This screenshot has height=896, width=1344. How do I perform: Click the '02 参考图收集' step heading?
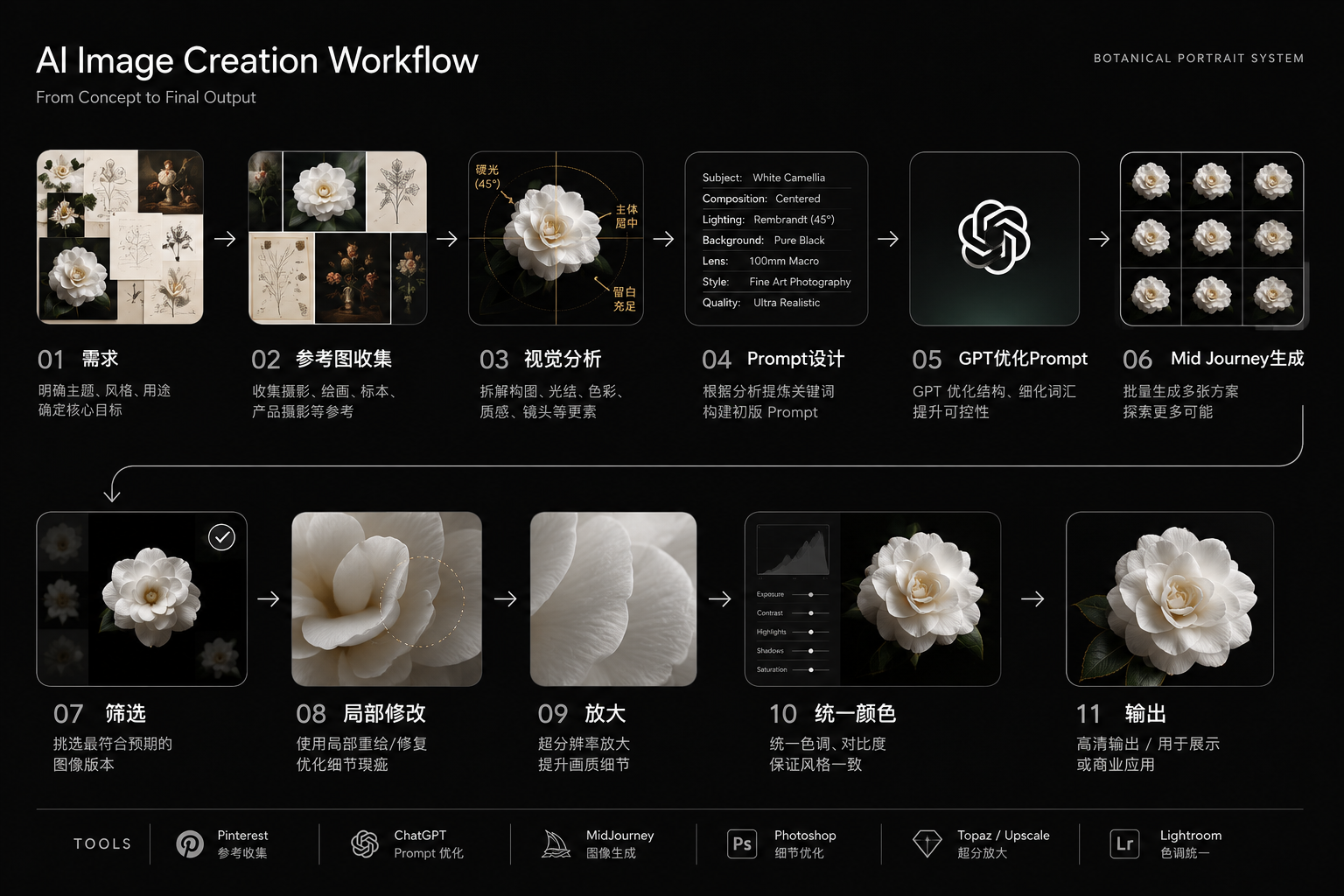click(322, 359)
